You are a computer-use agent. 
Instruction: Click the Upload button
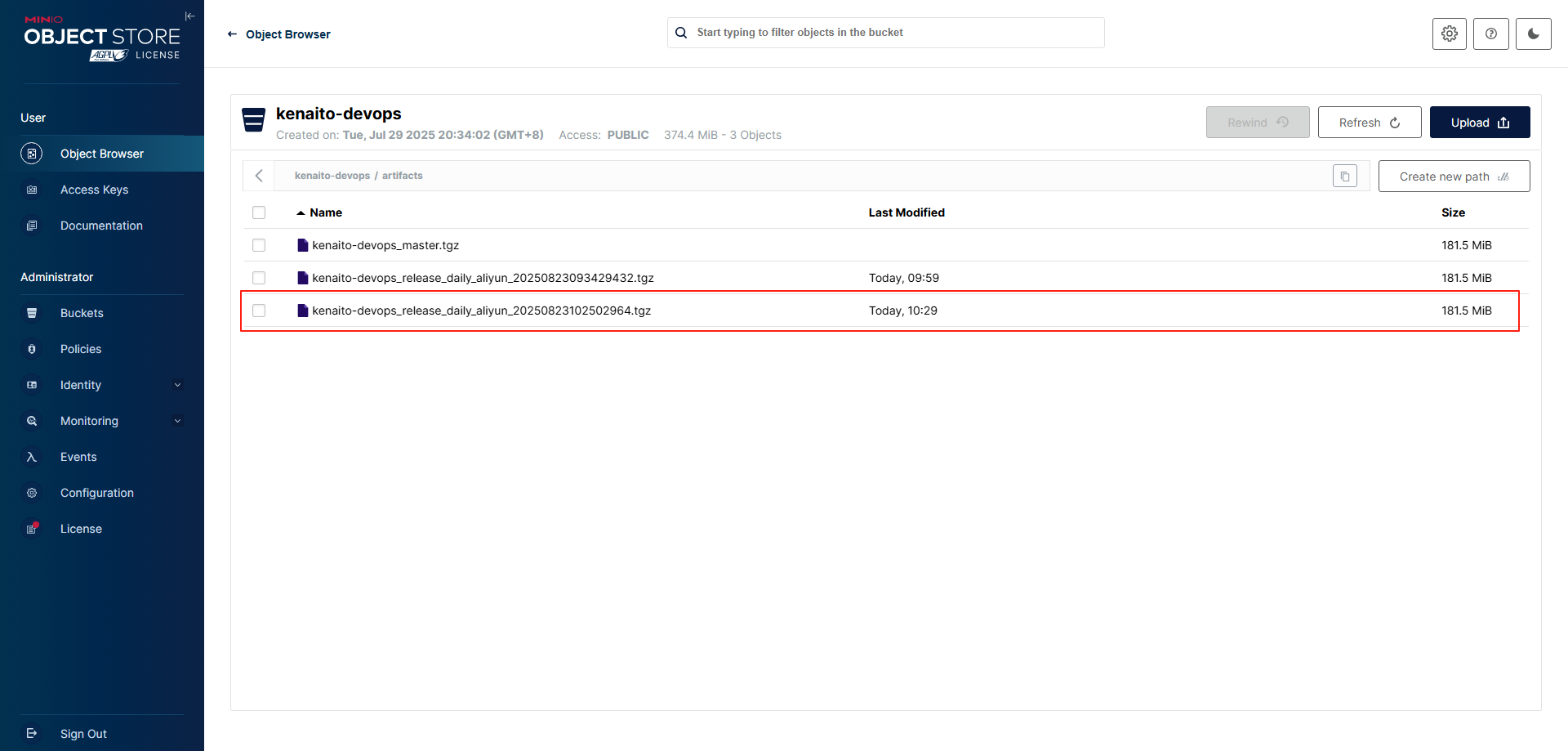point(1479,123)
